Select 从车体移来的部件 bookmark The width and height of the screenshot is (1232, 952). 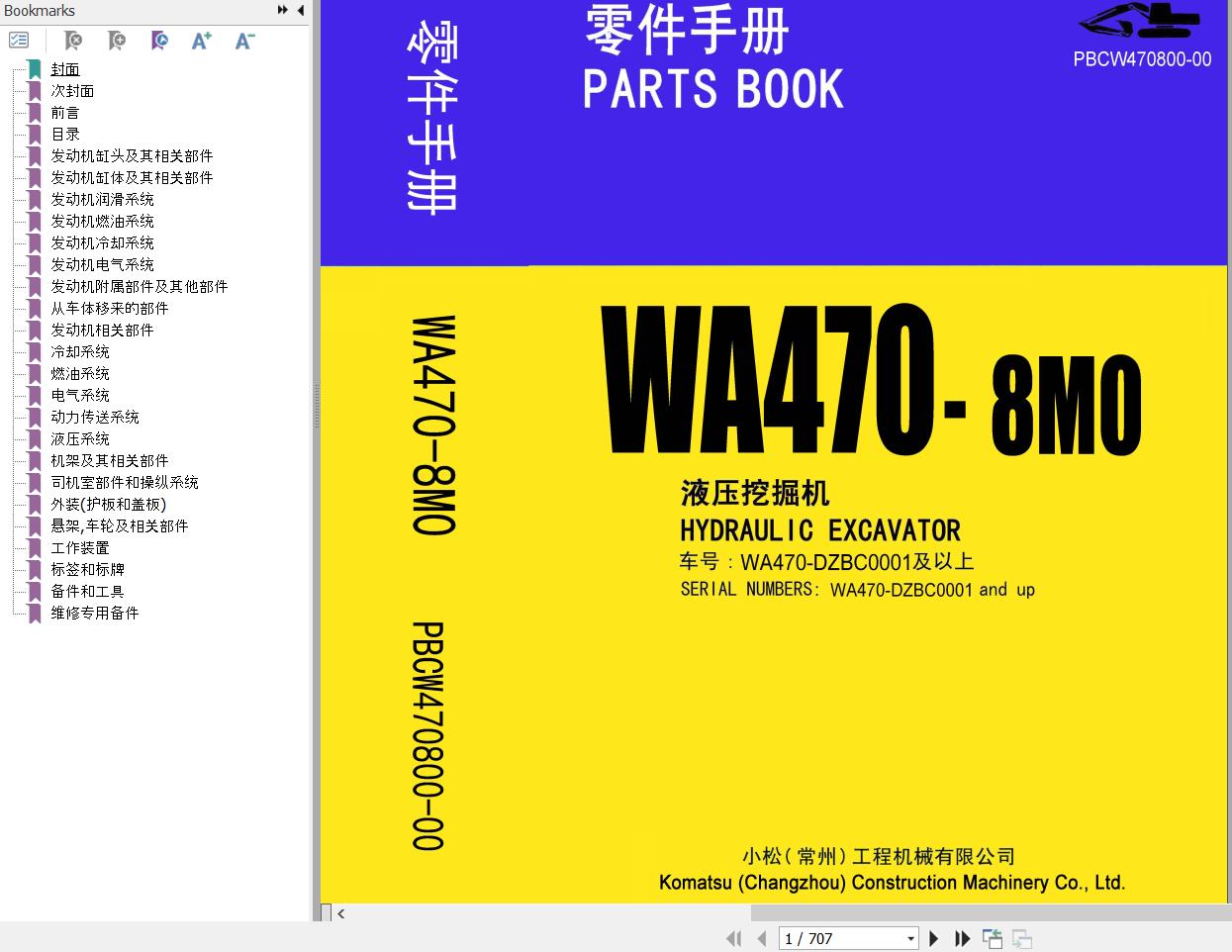110,308
